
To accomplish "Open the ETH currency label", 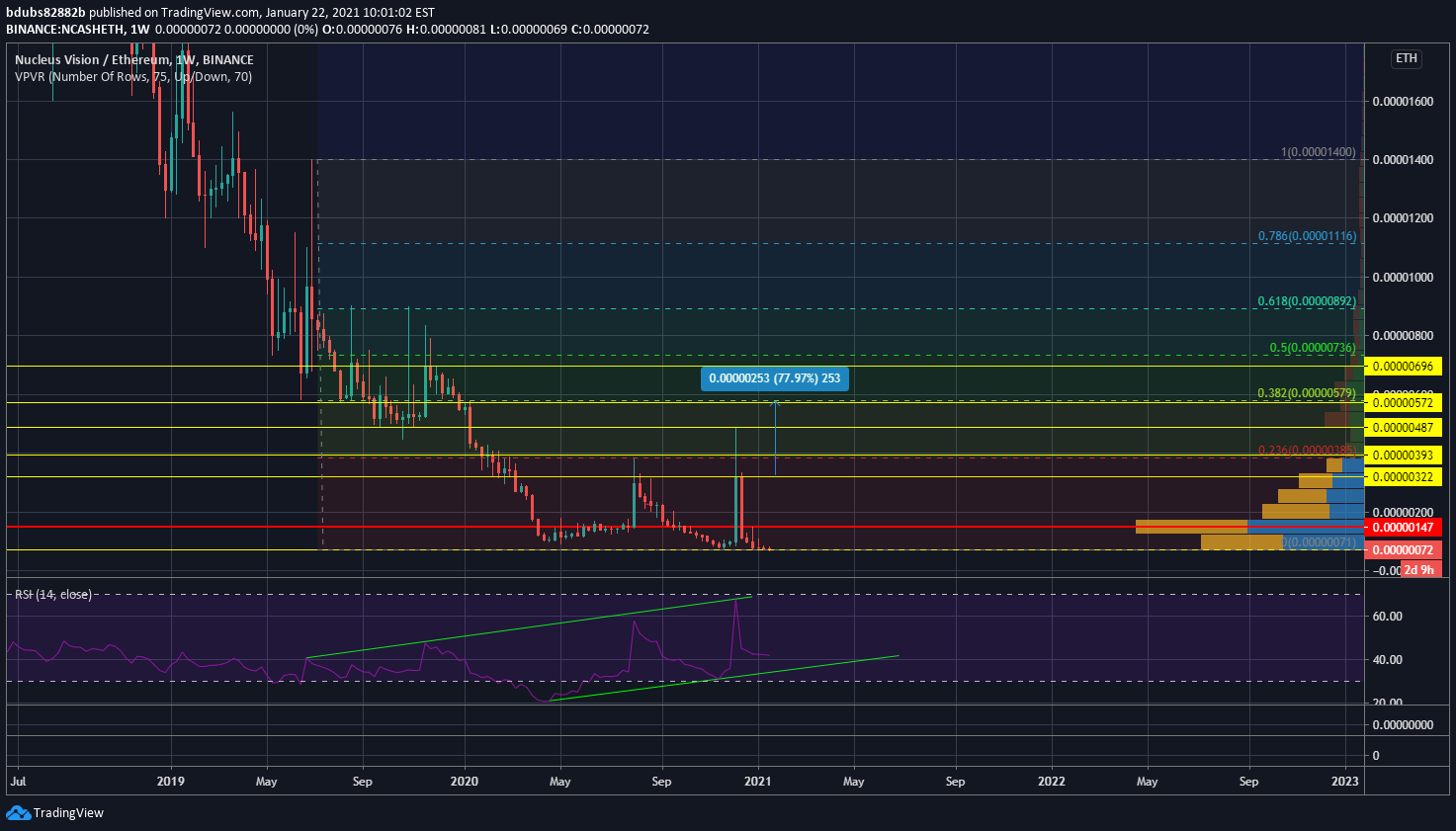I will tap(1407, 58).
